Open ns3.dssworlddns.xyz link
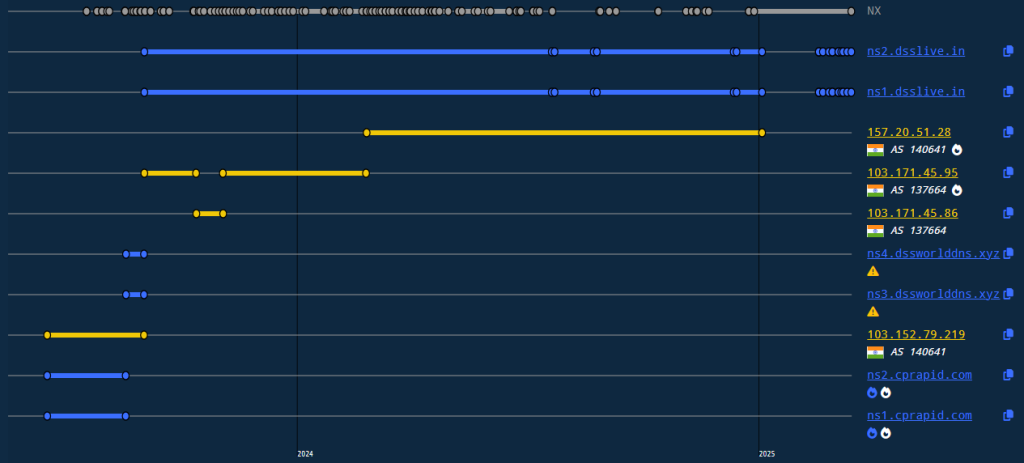This screenshot has height=463, width=1024. click(x=932, y=294)
